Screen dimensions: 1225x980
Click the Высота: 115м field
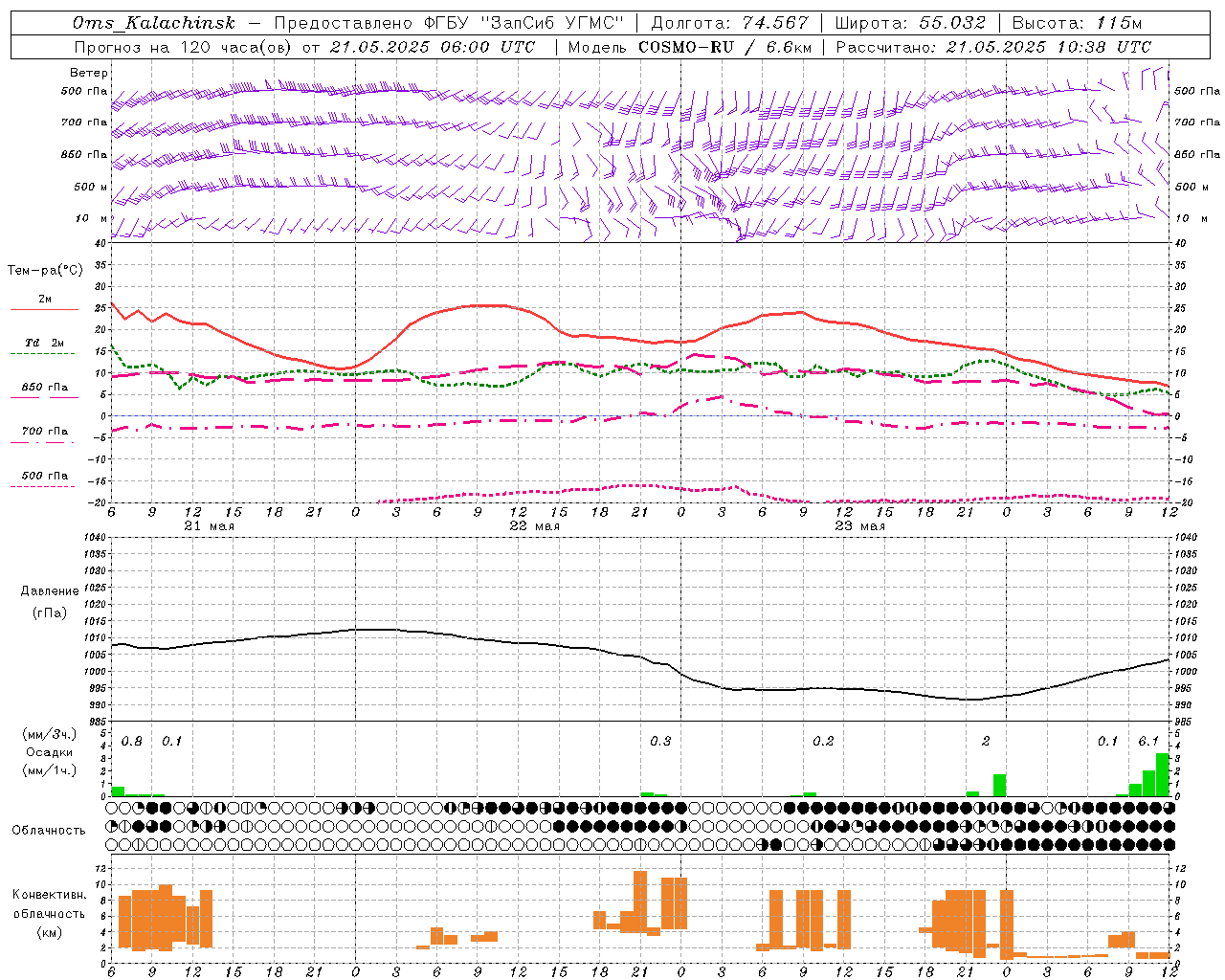1077,23
